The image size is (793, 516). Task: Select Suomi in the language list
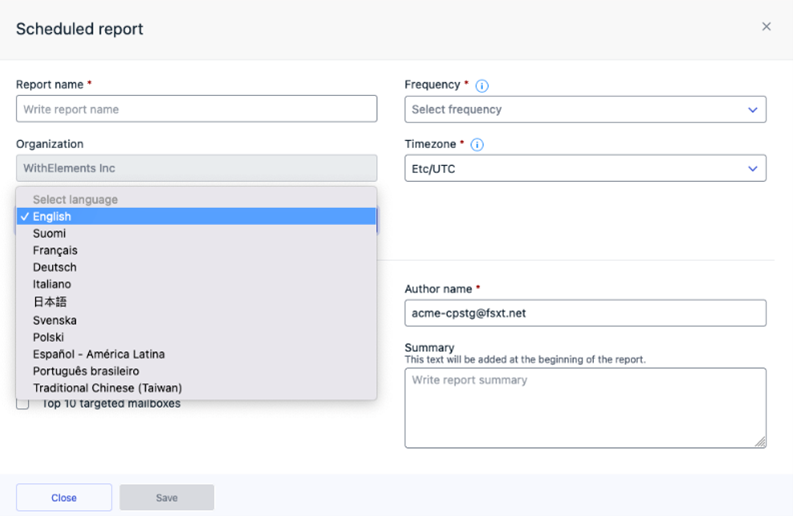(x=196, y=233)
